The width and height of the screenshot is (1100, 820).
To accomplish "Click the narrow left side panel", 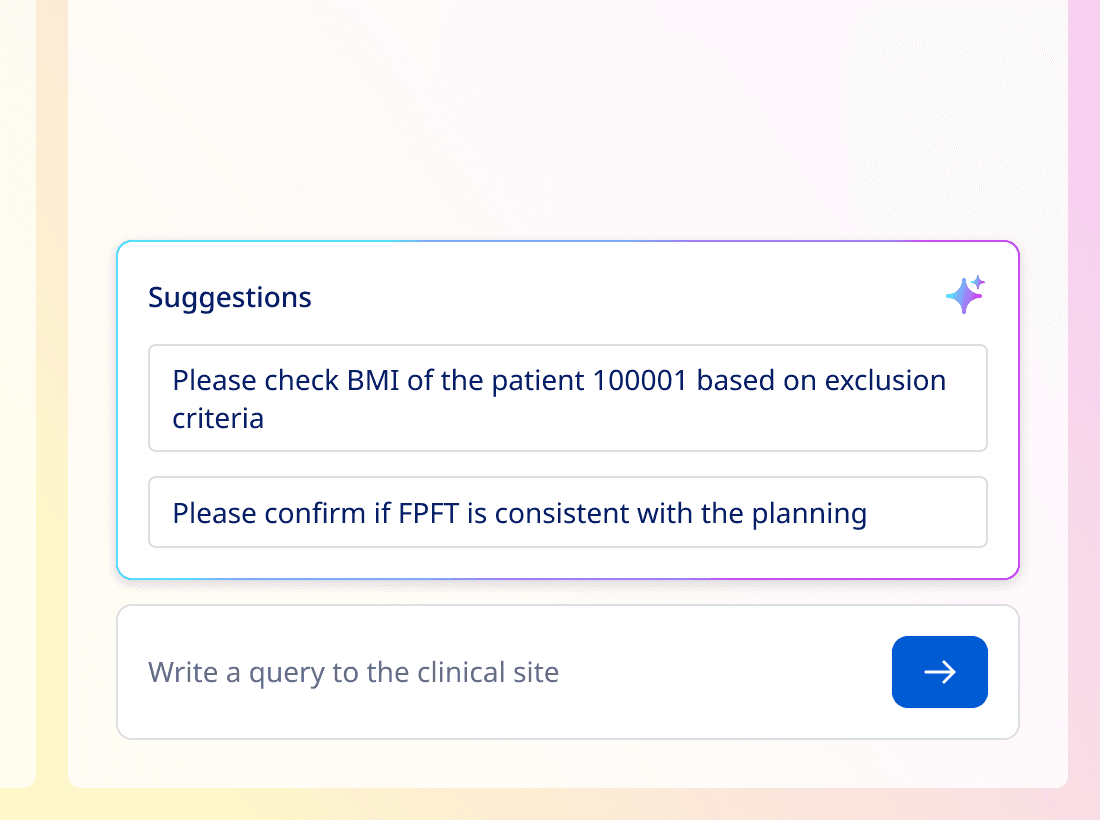I will tap(17, 400).
